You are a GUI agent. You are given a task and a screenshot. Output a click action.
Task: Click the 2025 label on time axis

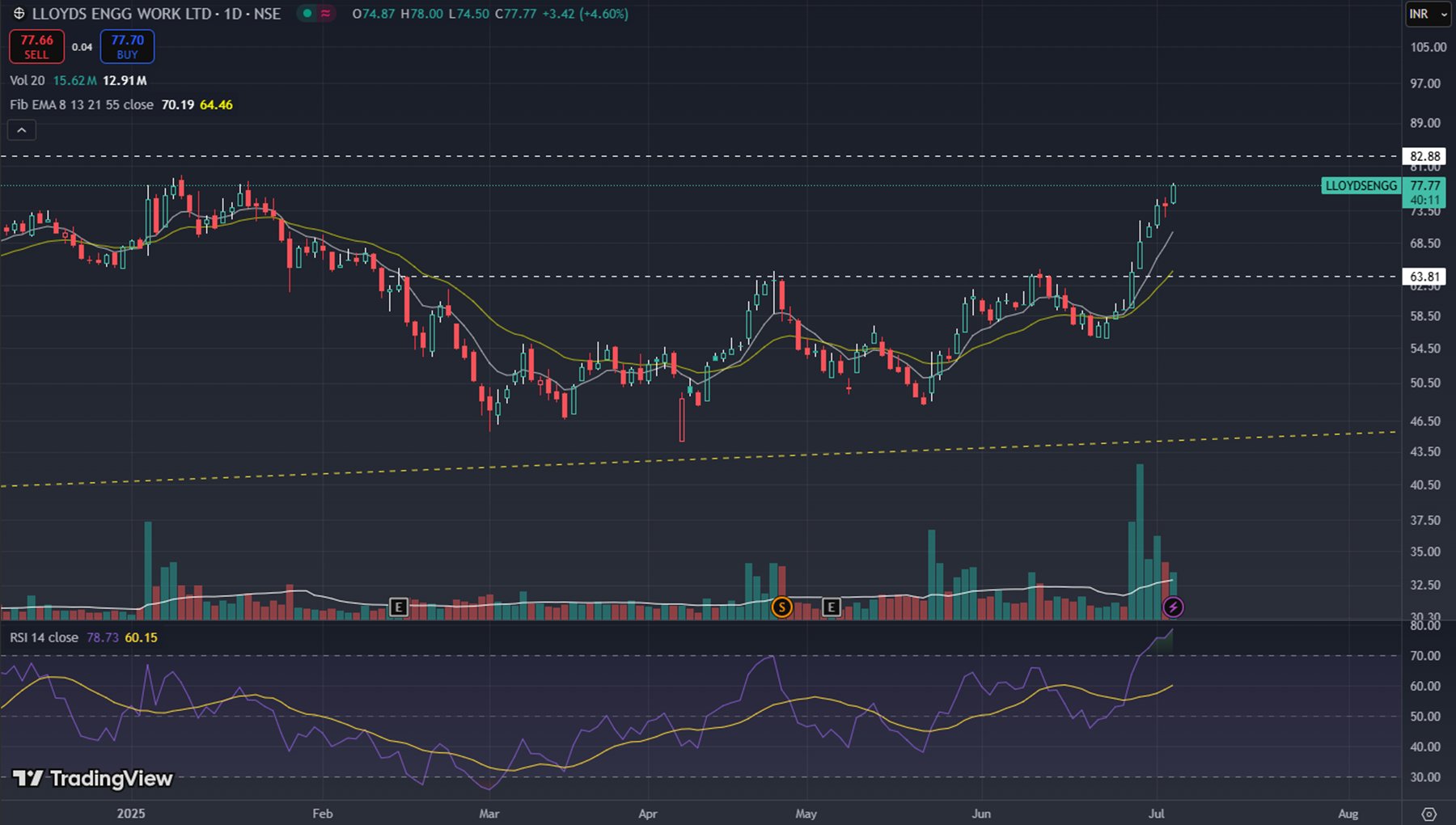point(131,814)
